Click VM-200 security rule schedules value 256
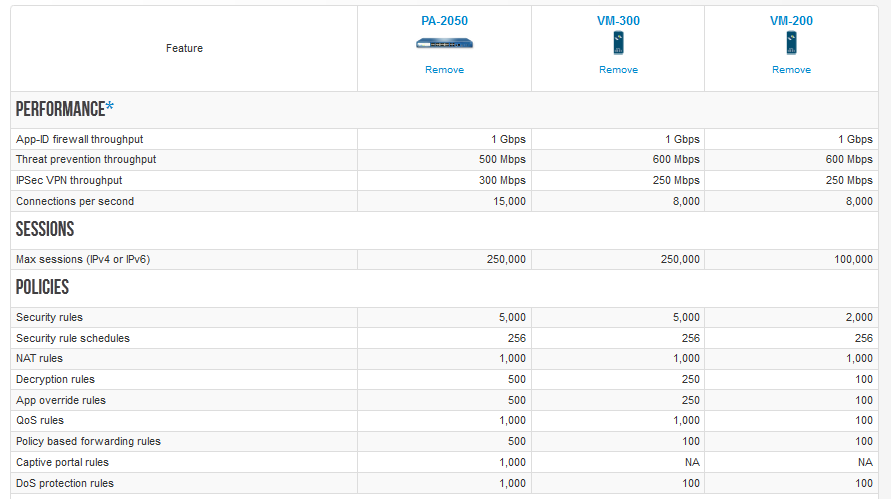The height and width of the screenshot is (499, 891). [864, 339]
